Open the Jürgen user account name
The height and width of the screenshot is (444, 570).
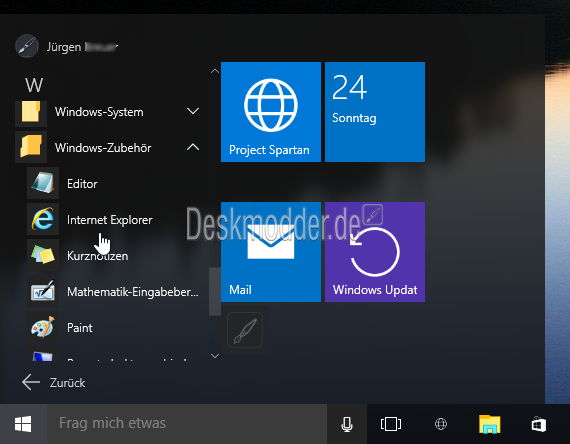pos(82,47)
